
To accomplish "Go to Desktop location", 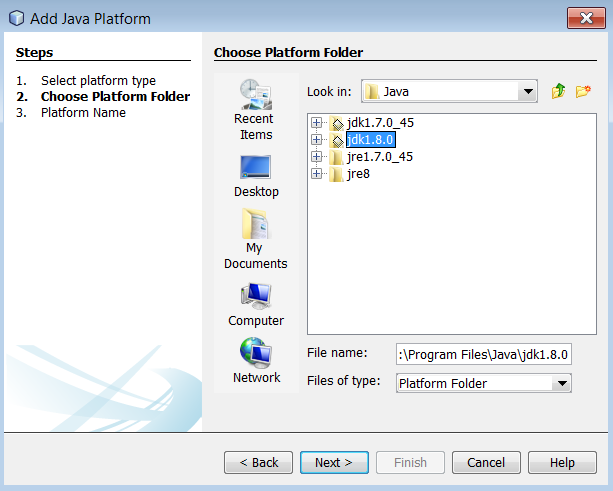I will (x=256, y=175).
